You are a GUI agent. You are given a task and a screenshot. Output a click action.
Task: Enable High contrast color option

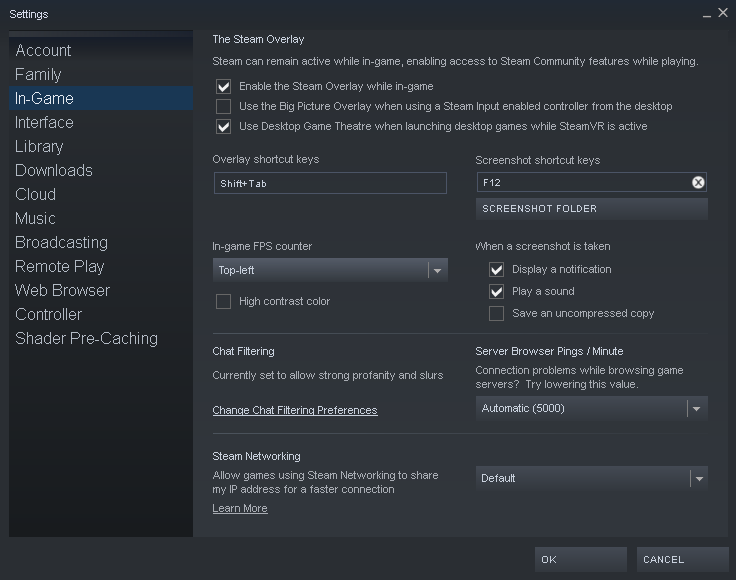coord(224,301)
